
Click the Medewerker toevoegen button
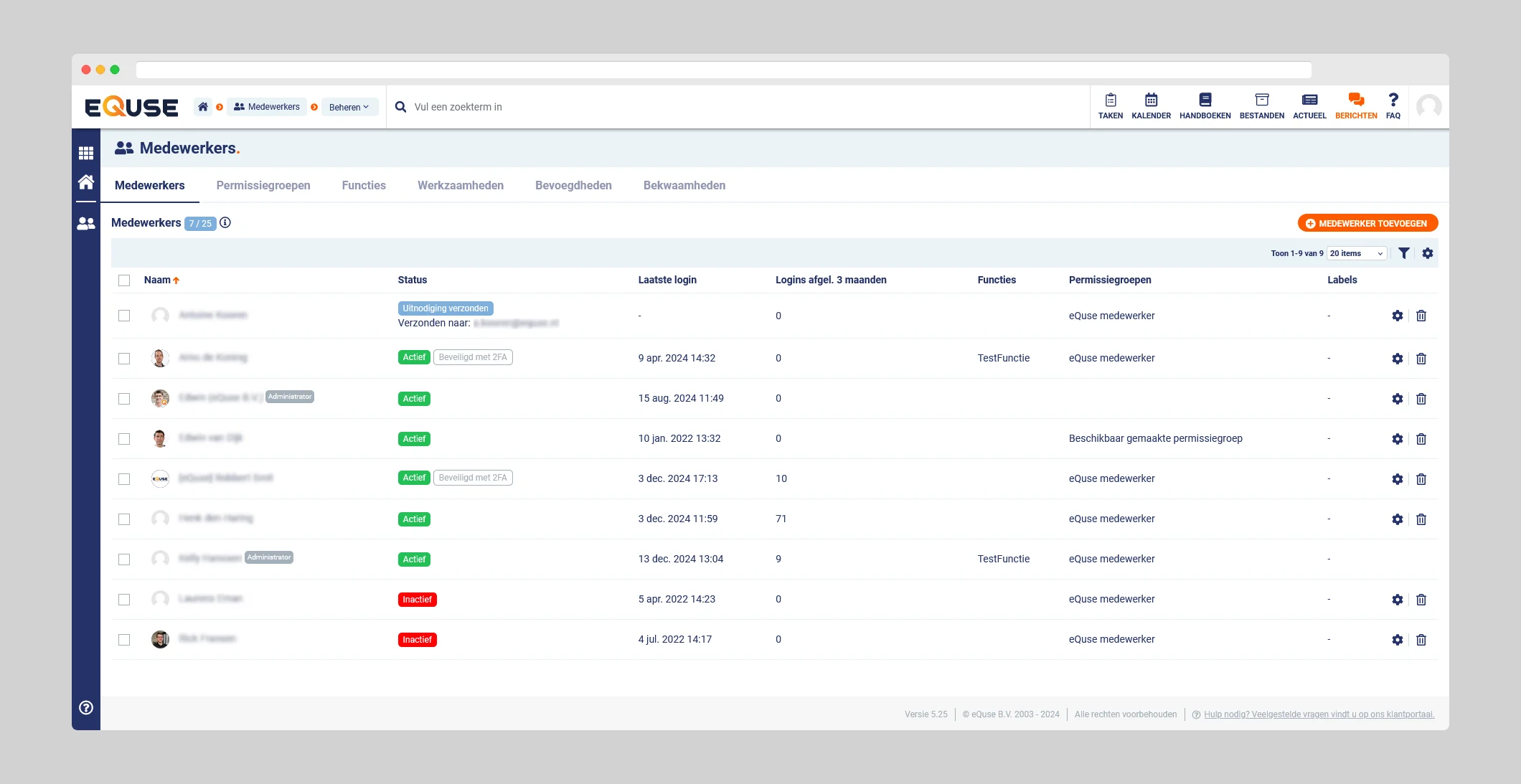tap(1367, 223)
